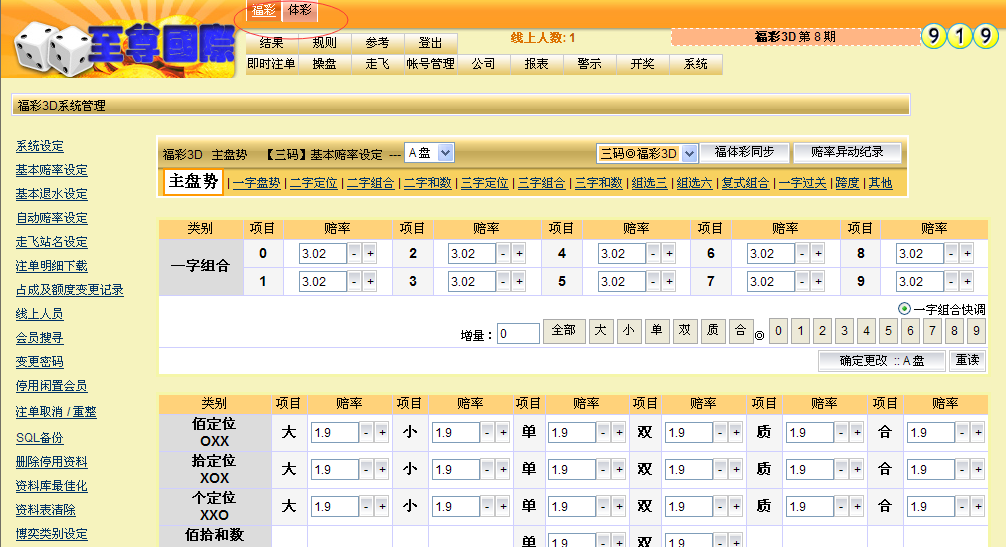Click minus stepper for item 9 odds

click(x=952, y=282)
